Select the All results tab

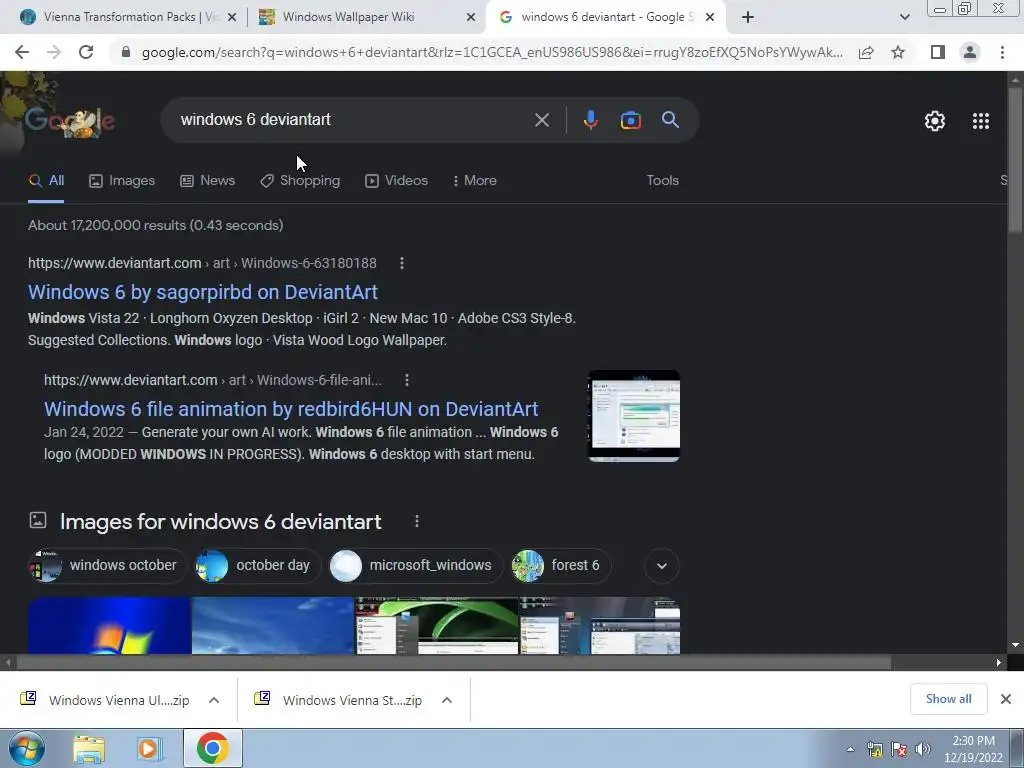(46, 181)
